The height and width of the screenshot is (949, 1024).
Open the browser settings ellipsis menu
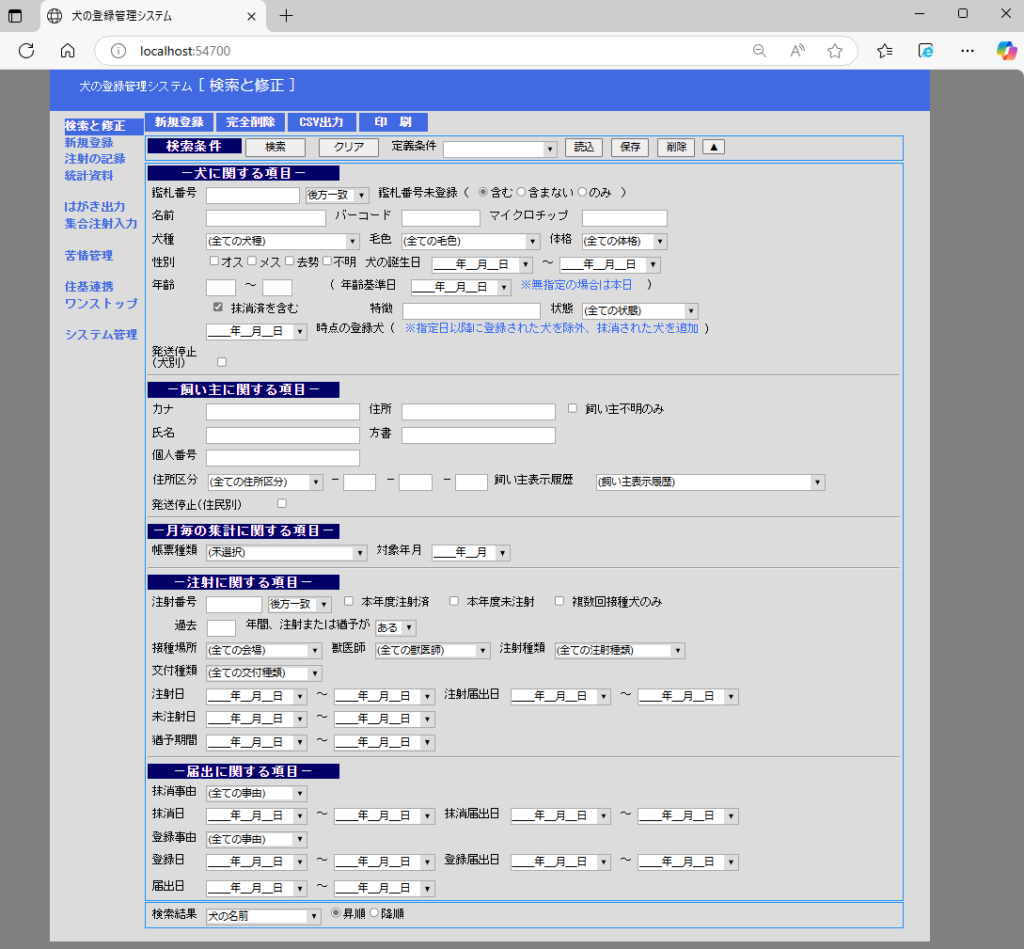[x=967, y=51]
